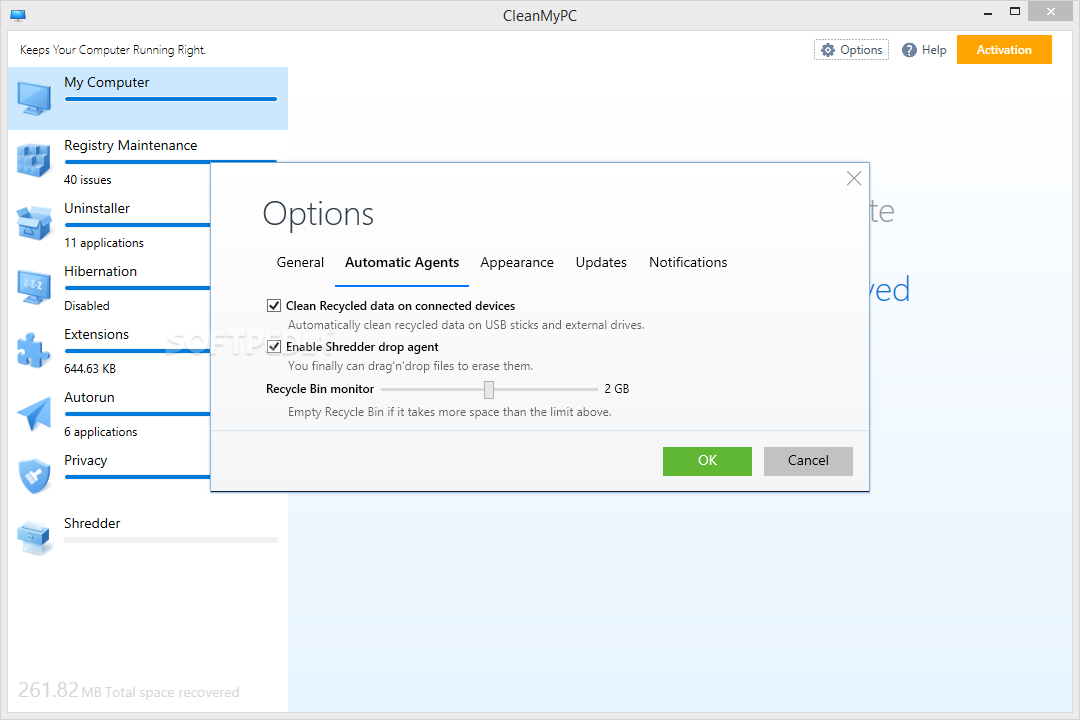Toggle Enable Shredder drop agent checkbox

click(273, 347)
